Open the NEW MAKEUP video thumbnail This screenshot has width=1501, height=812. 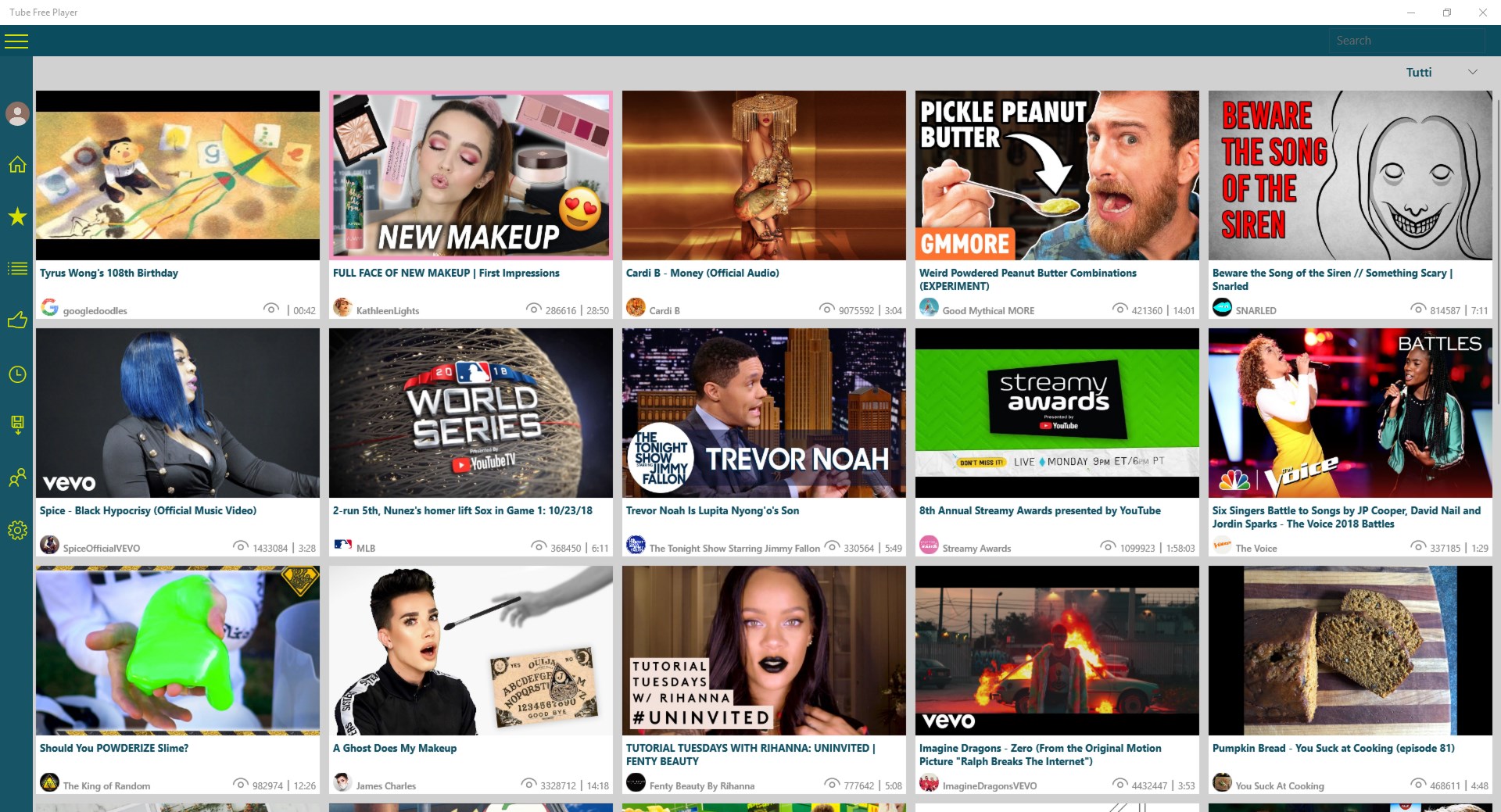pyautogui.click(x=471, y=175)
